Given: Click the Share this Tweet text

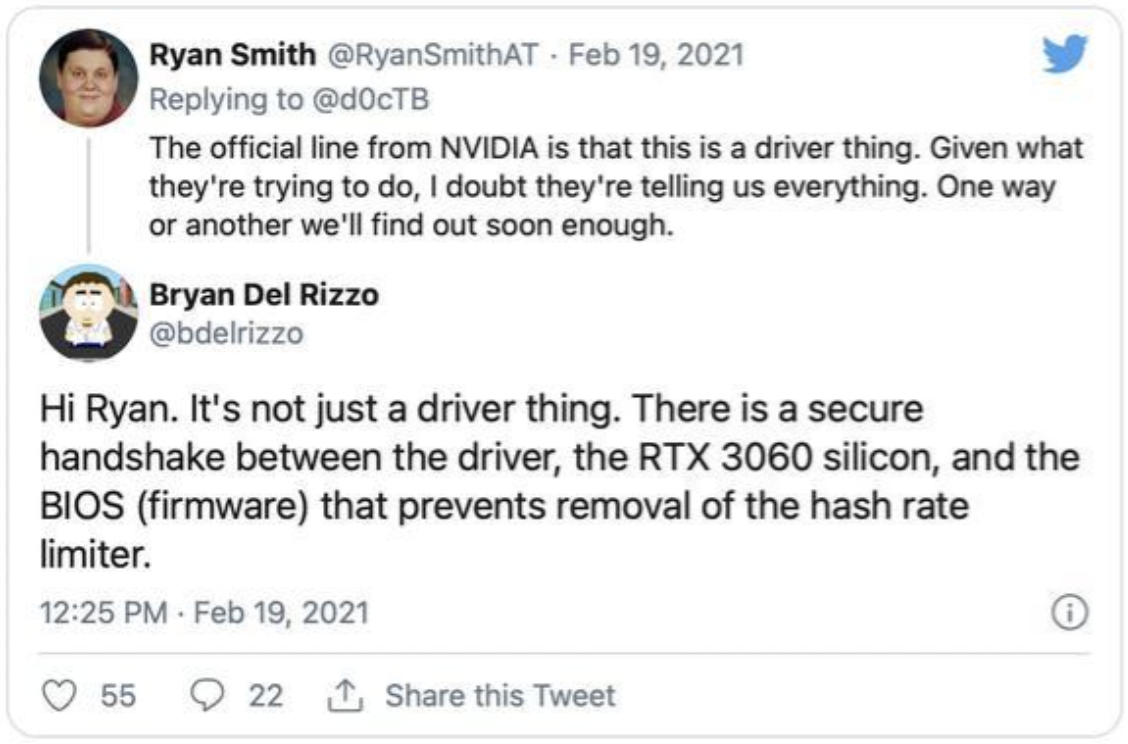Looking at the screenshot, I should coord(500,695).
